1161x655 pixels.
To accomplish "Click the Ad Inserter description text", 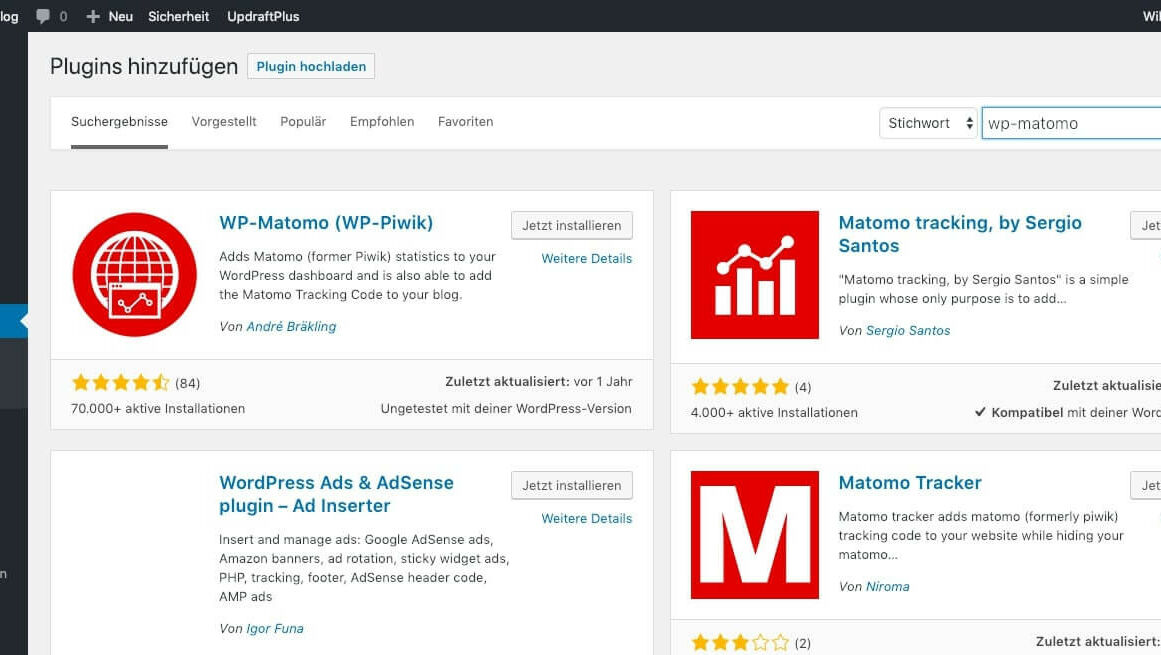I will [364, 568].
